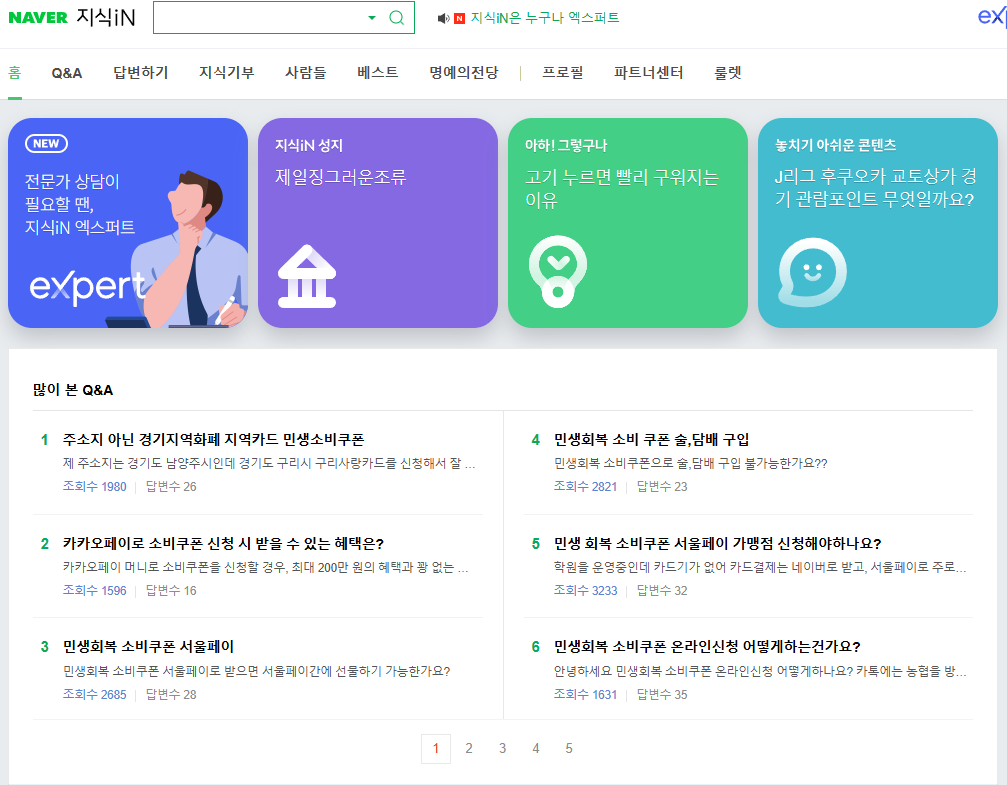Open the 룰렛 menu
Viewport: 1007px width, 785px height.
(x=728, y=73)
